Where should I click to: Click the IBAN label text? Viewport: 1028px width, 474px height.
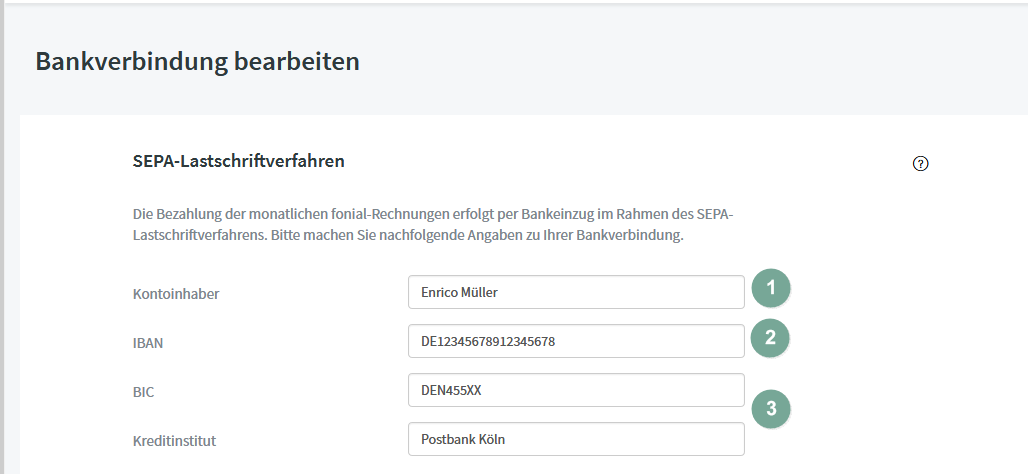point(148,343)
